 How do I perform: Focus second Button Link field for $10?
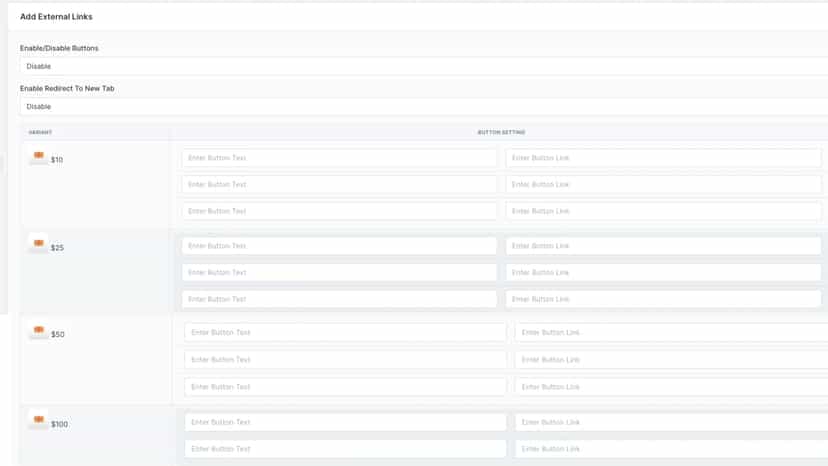tap(663, 184)
